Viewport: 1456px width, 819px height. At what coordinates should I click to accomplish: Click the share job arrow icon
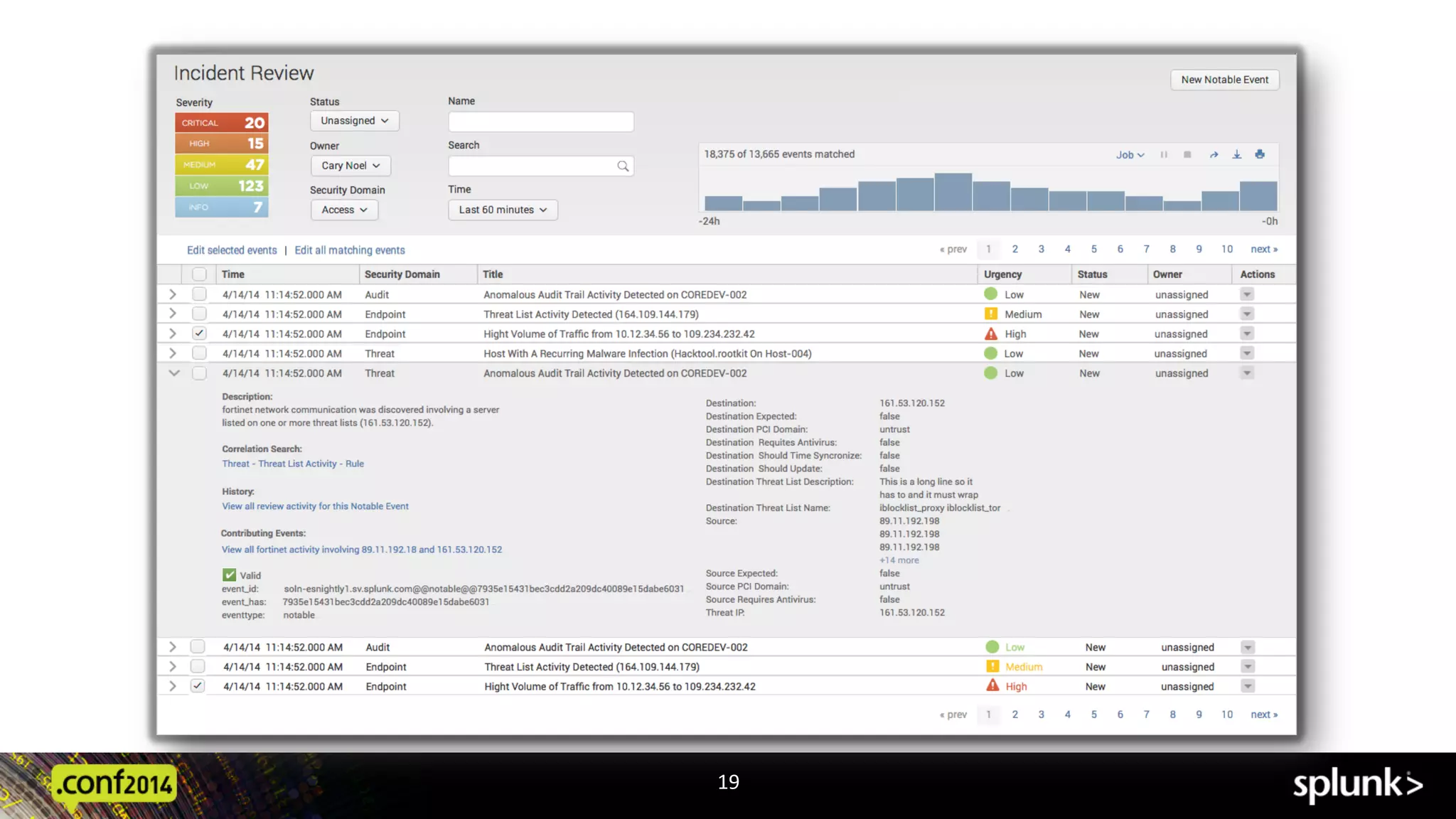pyautogui.click(x=1214, y=154)
